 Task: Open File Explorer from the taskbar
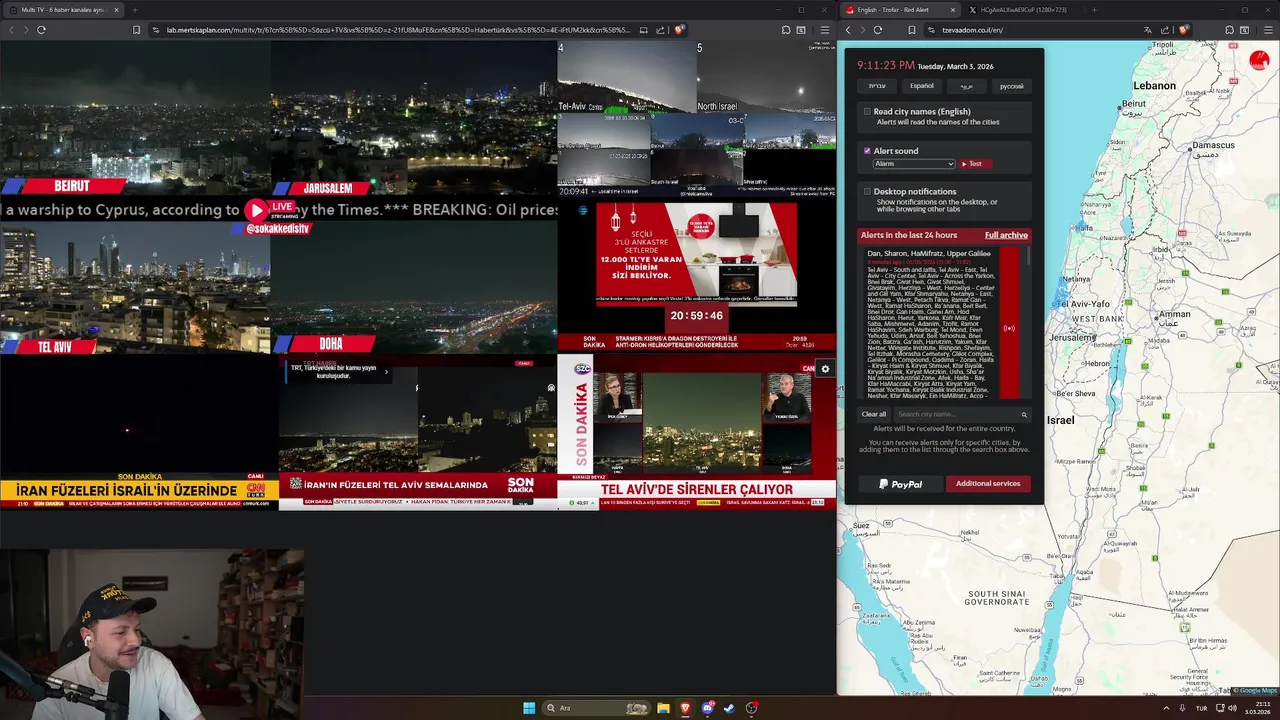tap(663, 708)
